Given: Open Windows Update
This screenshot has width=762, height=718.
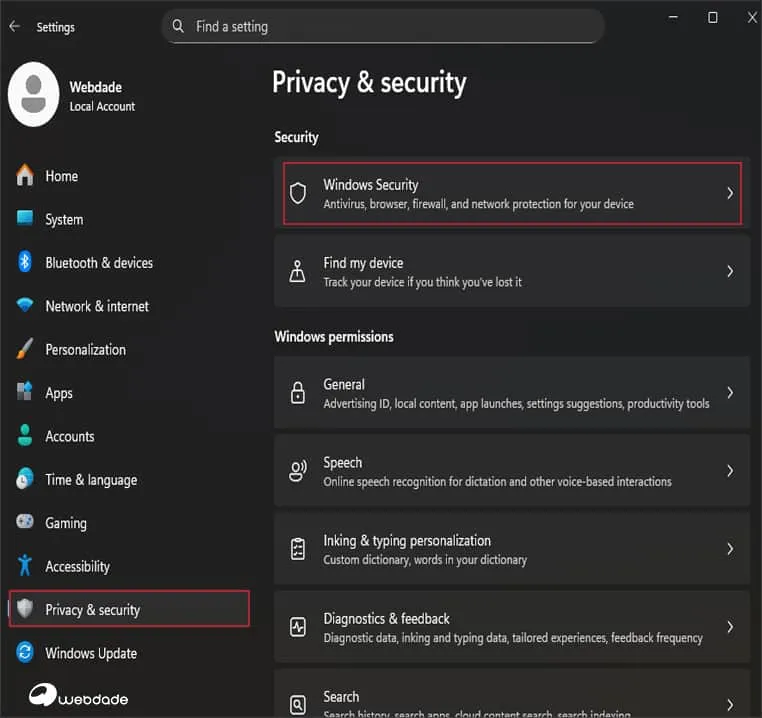Looking at the screenshot, I should [x=129, y=653].
